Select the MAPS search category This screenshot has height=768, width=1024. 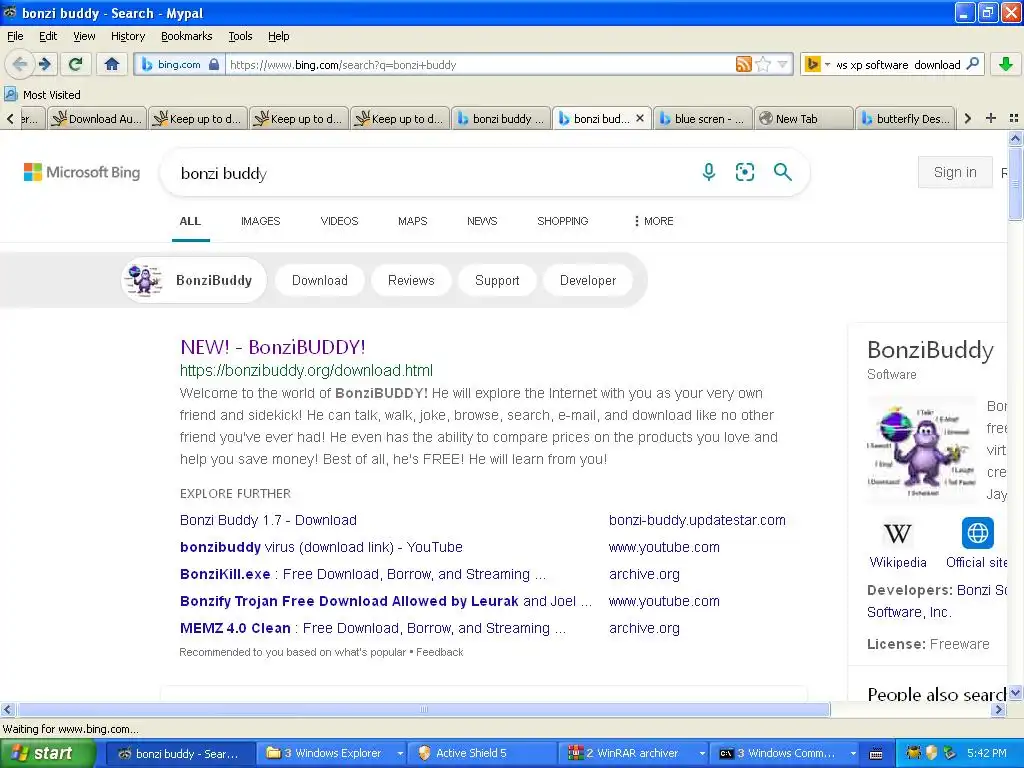[x=412, y=221]
